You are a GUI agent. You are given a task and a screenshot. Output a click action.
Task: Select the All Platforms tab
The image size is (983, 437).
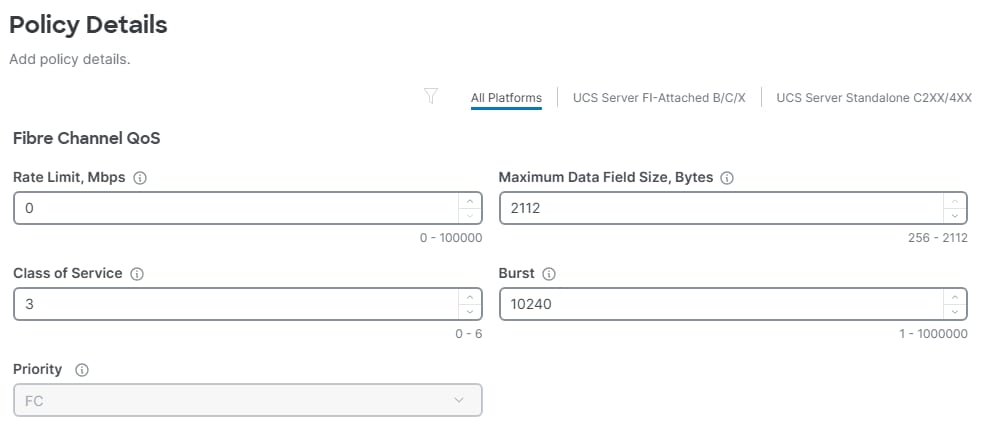pos(506,98)
